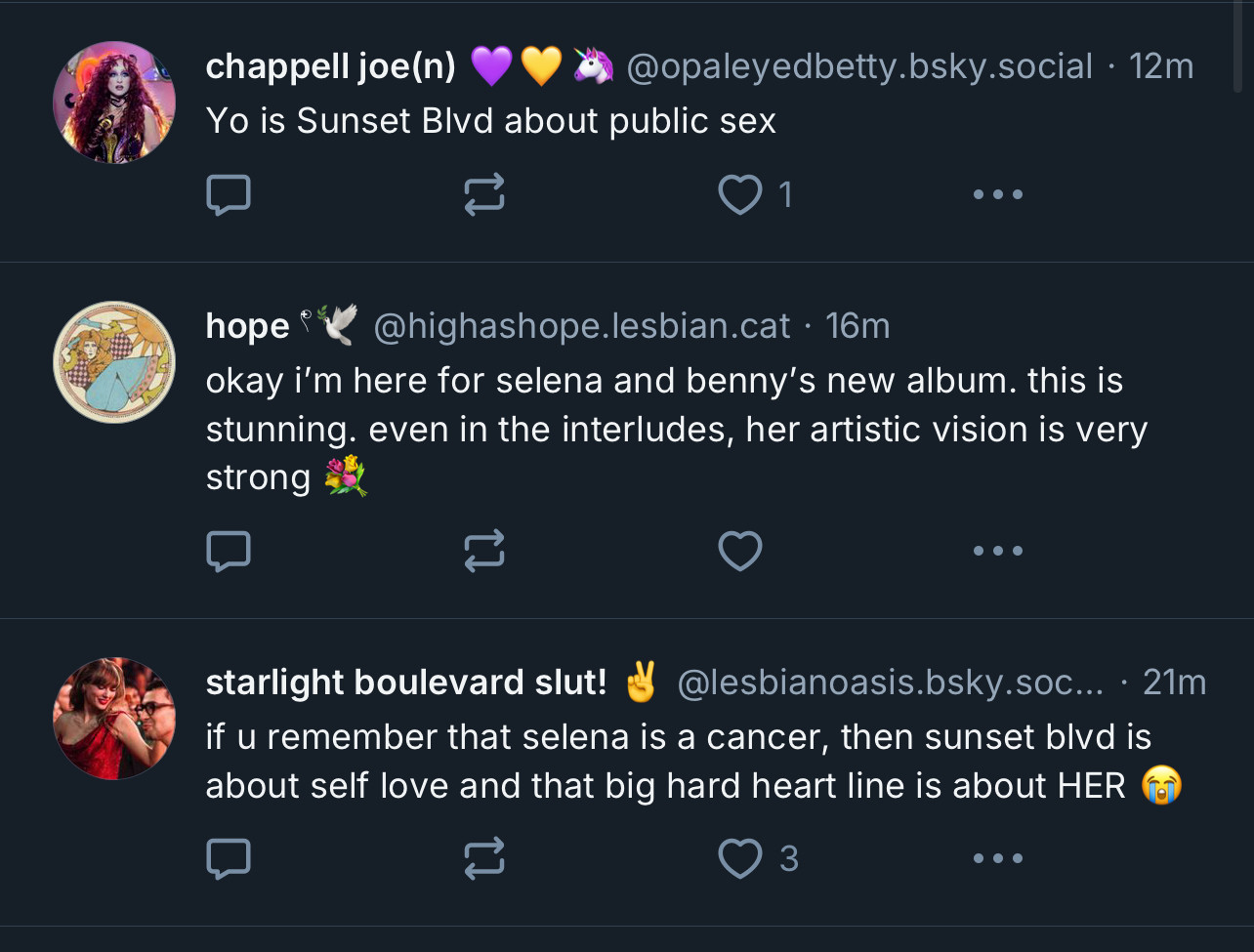Viewport: 1254px width, 952px height.
Task: Open more options on hope's post
Action: [x=998, y=551]
